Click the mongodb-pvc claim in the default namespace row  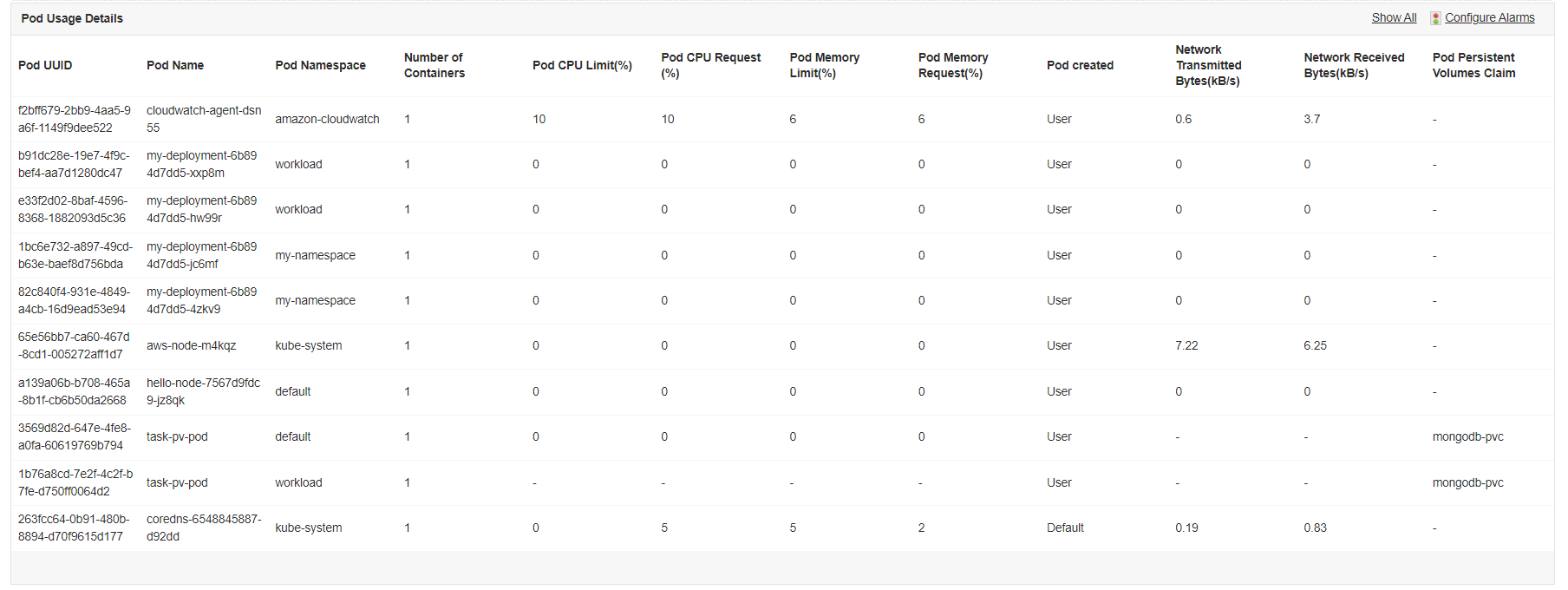coord(1467,436)
